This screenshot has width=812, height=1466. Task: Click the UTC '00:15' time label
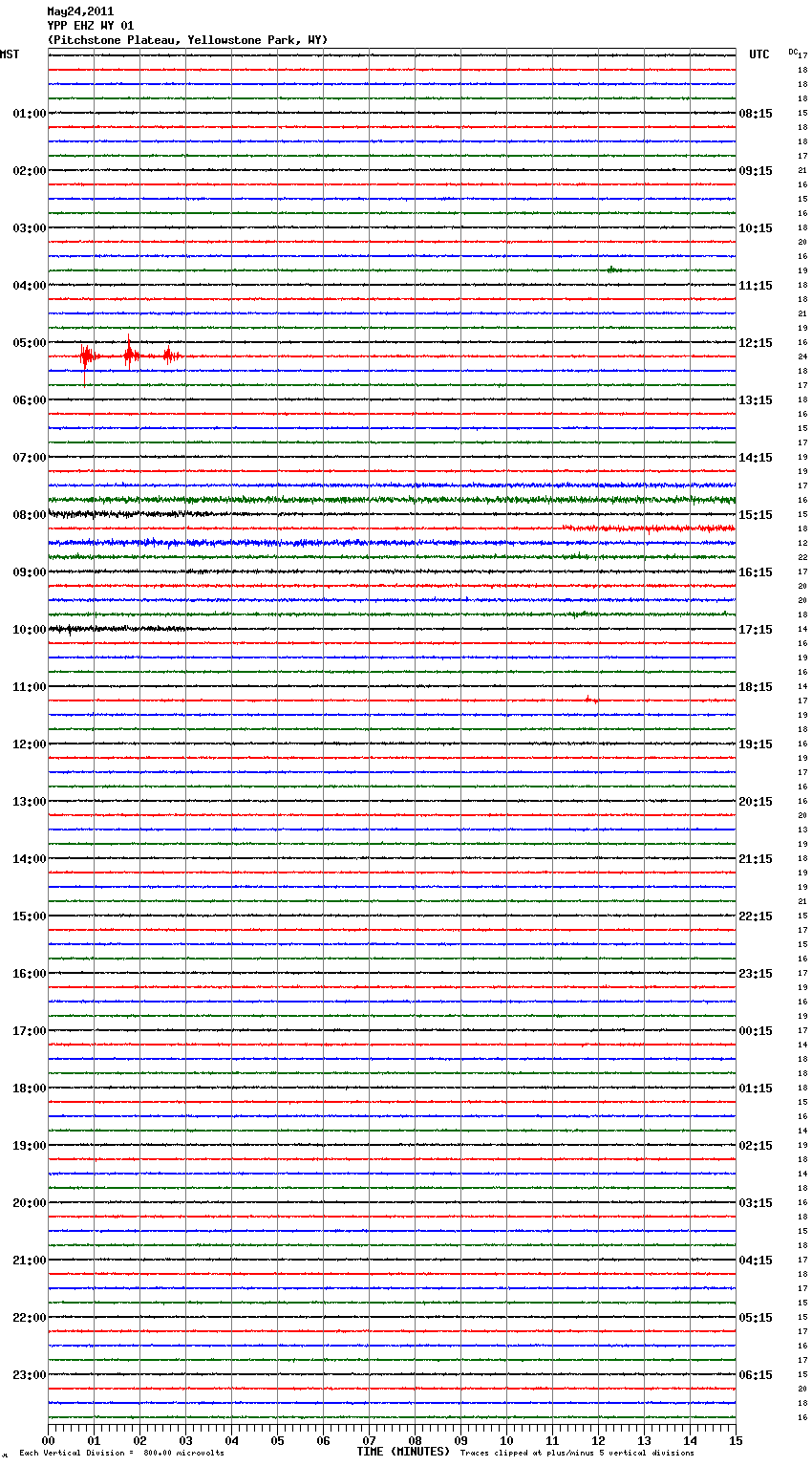click(x=756, y=1031)
